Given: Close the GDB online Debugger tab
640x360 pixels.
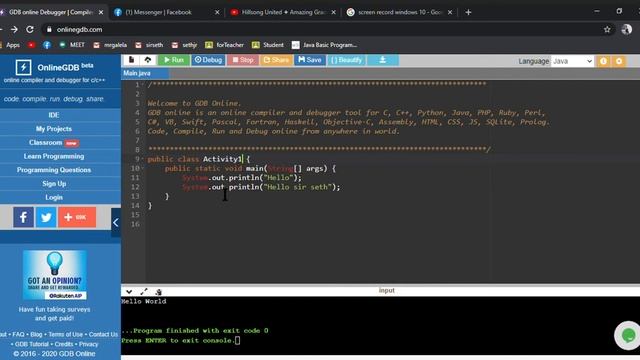Looking at the screenshot, I should pos(101,12).
